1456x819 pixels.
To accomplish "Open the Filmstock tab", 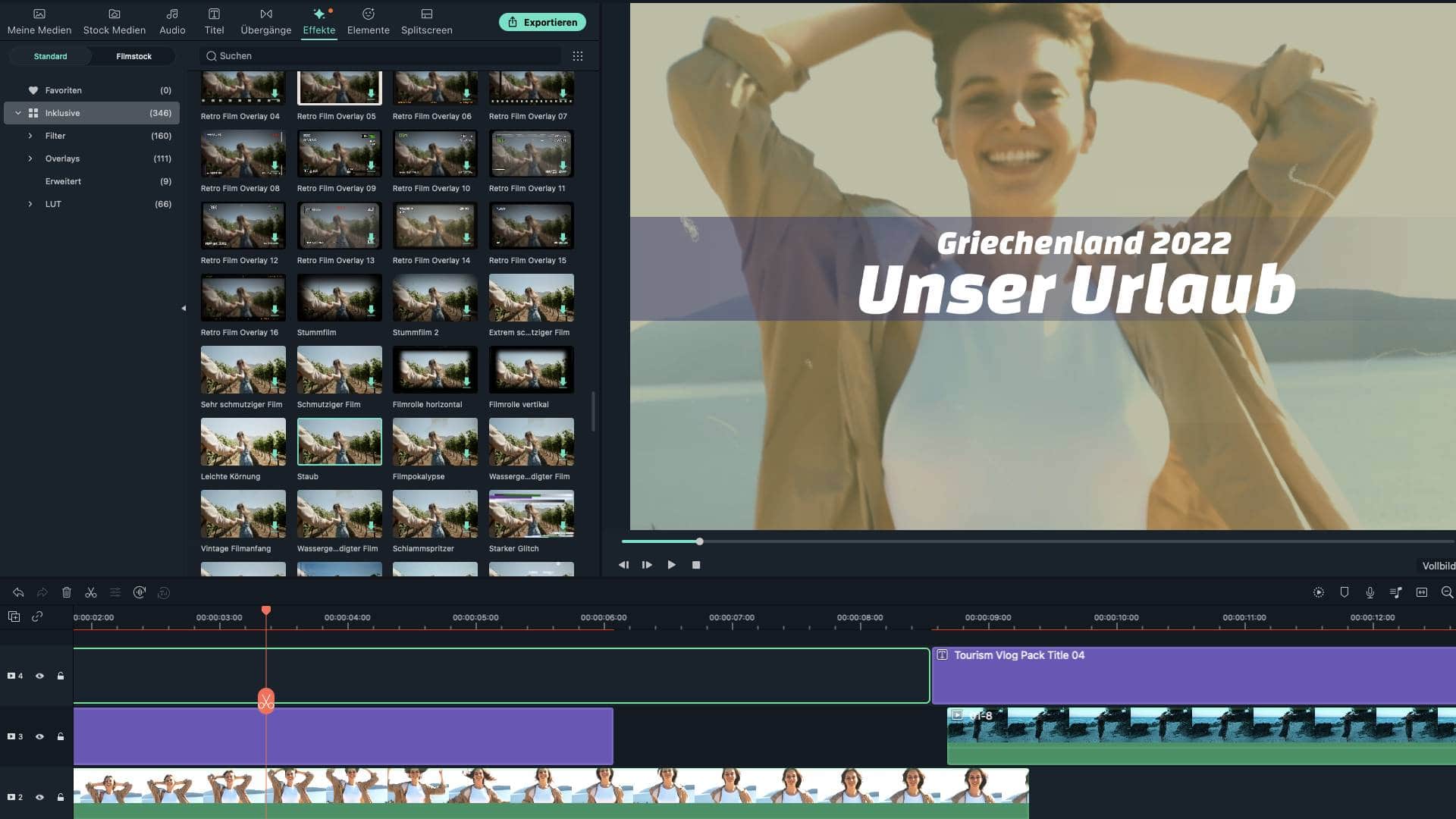I will (133, 56).
